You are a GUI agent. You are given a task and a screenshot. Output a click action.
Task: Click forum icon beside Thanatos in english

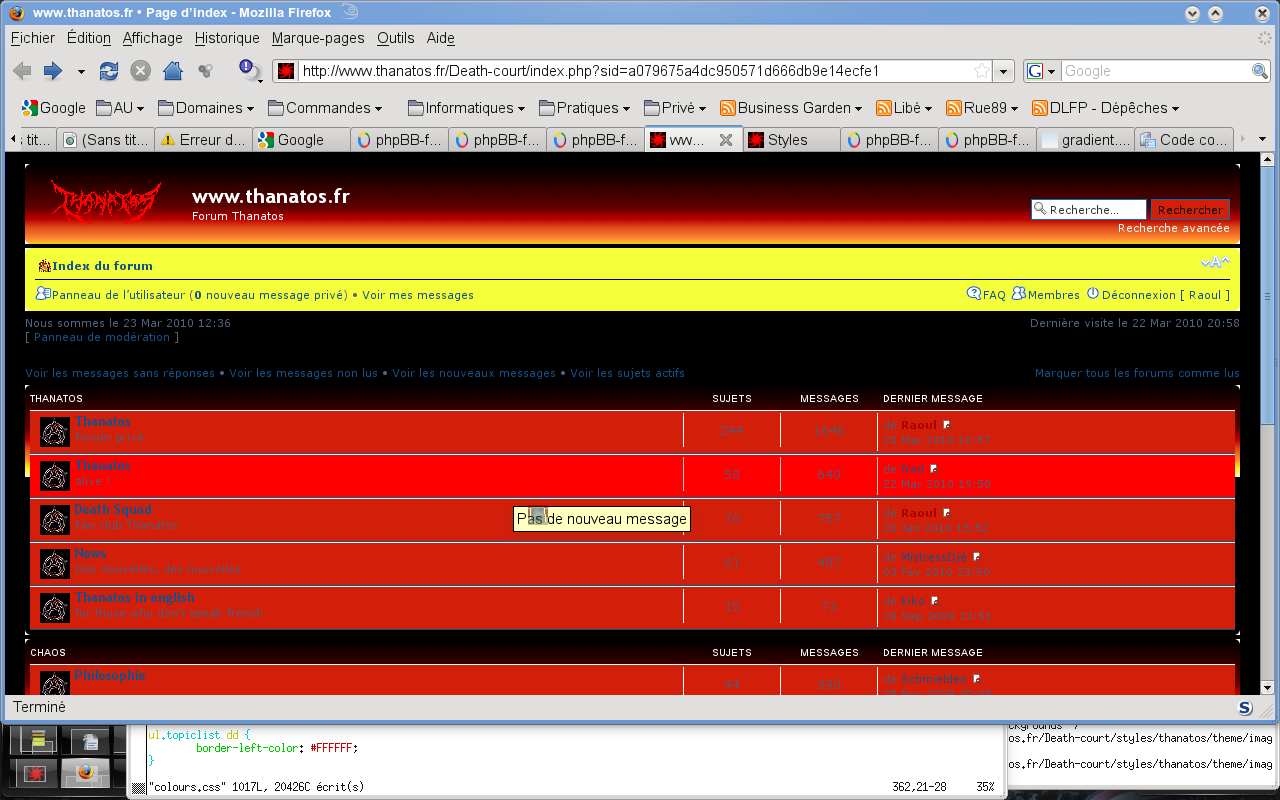point(55,608)
